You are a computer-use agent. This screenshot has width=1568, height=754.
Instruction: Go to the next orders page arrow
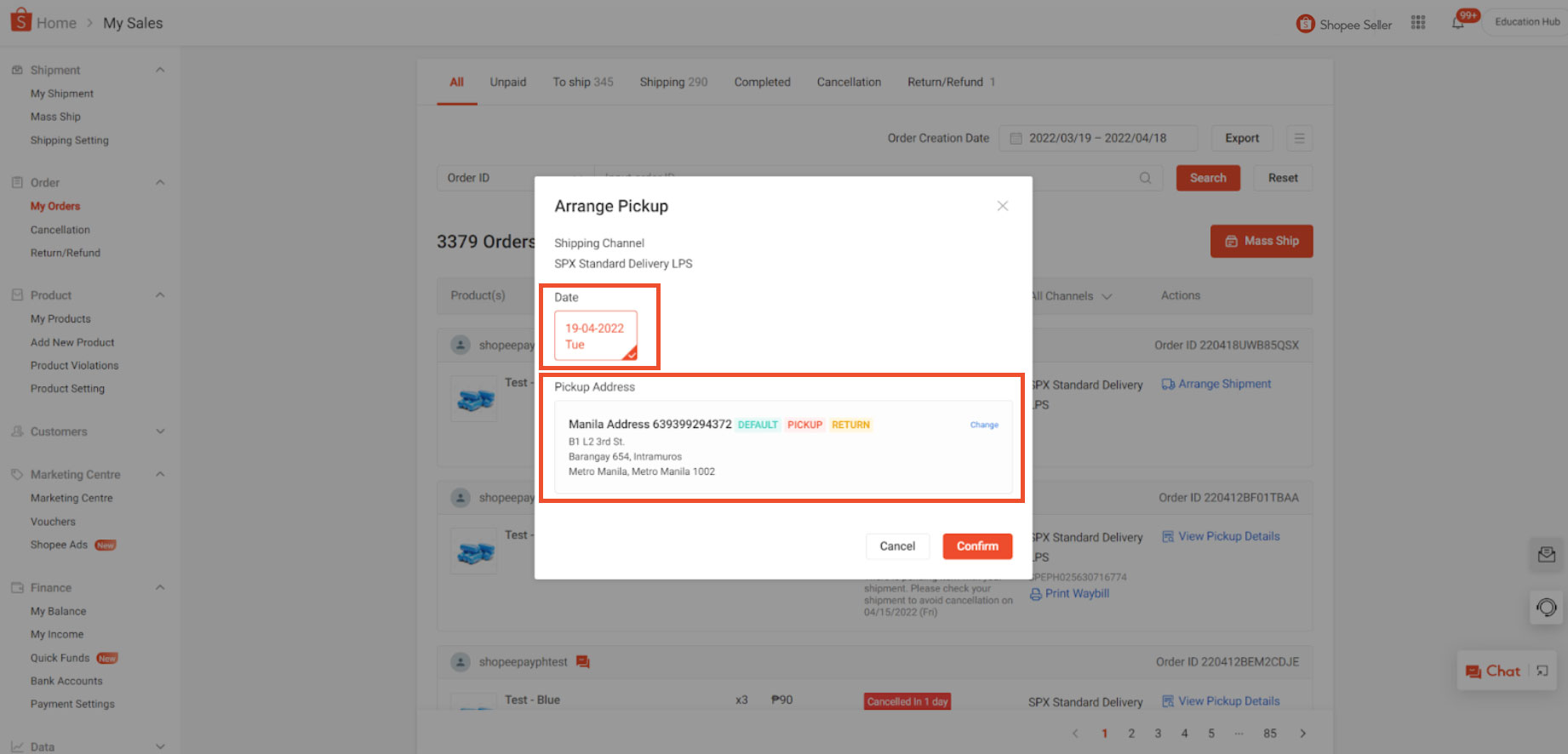[1302, 733]
